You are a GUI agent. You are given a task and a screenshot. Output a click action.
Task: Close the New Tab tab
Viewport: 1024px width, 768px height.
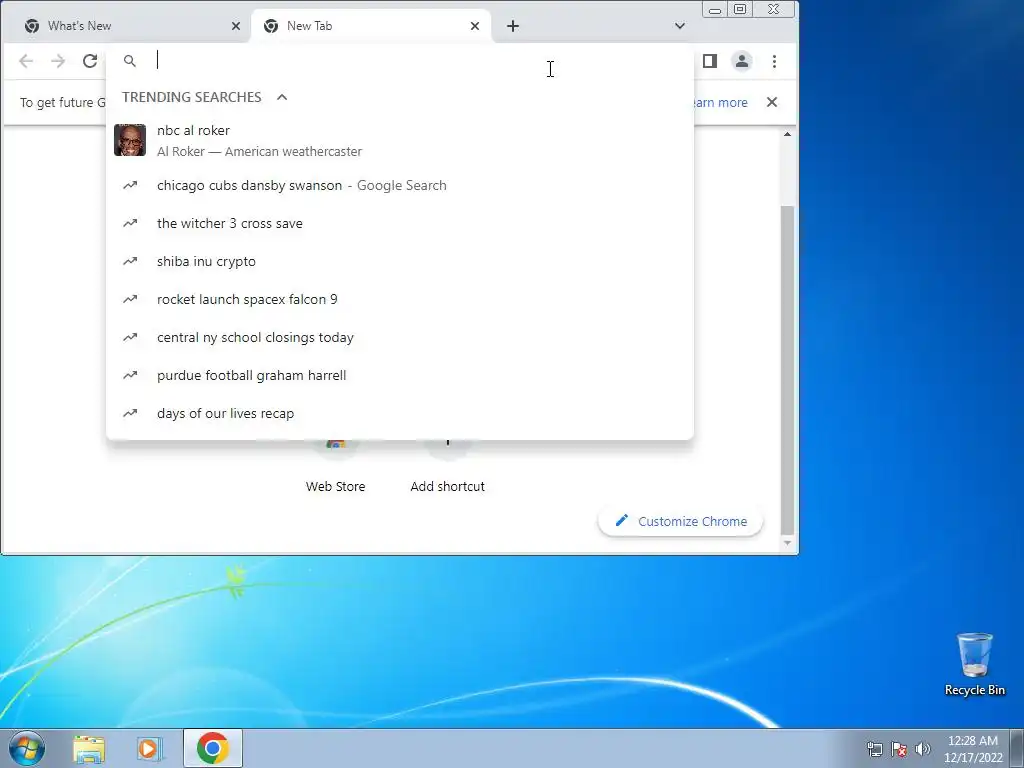pos(475,26)
